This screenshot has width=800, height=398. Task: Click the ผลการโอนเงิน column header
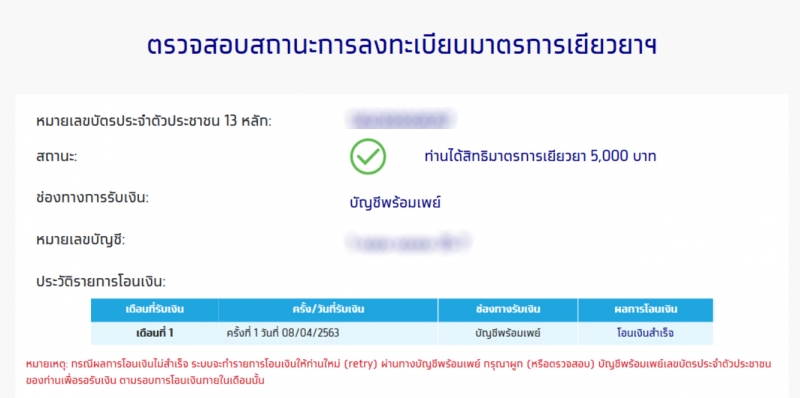(x=645, y=309)
